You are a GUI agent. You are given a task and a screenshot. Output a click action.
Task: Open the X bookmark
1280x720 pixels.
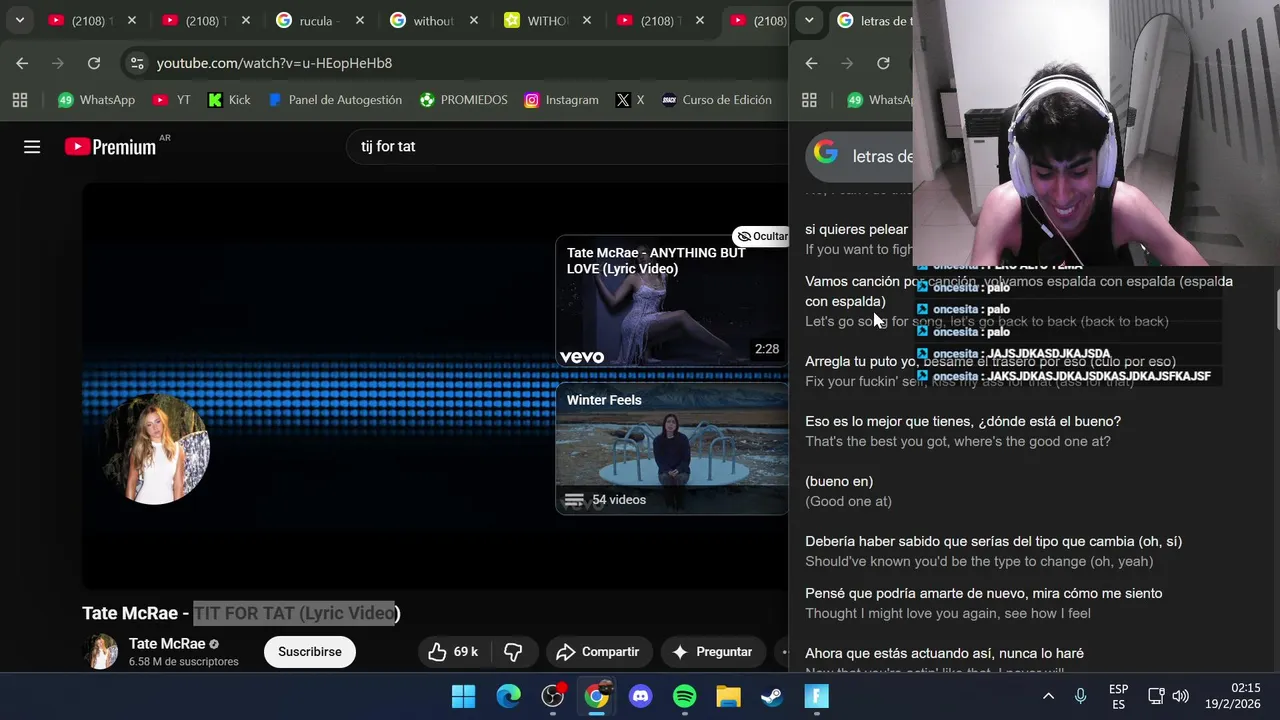click(630, 100)
